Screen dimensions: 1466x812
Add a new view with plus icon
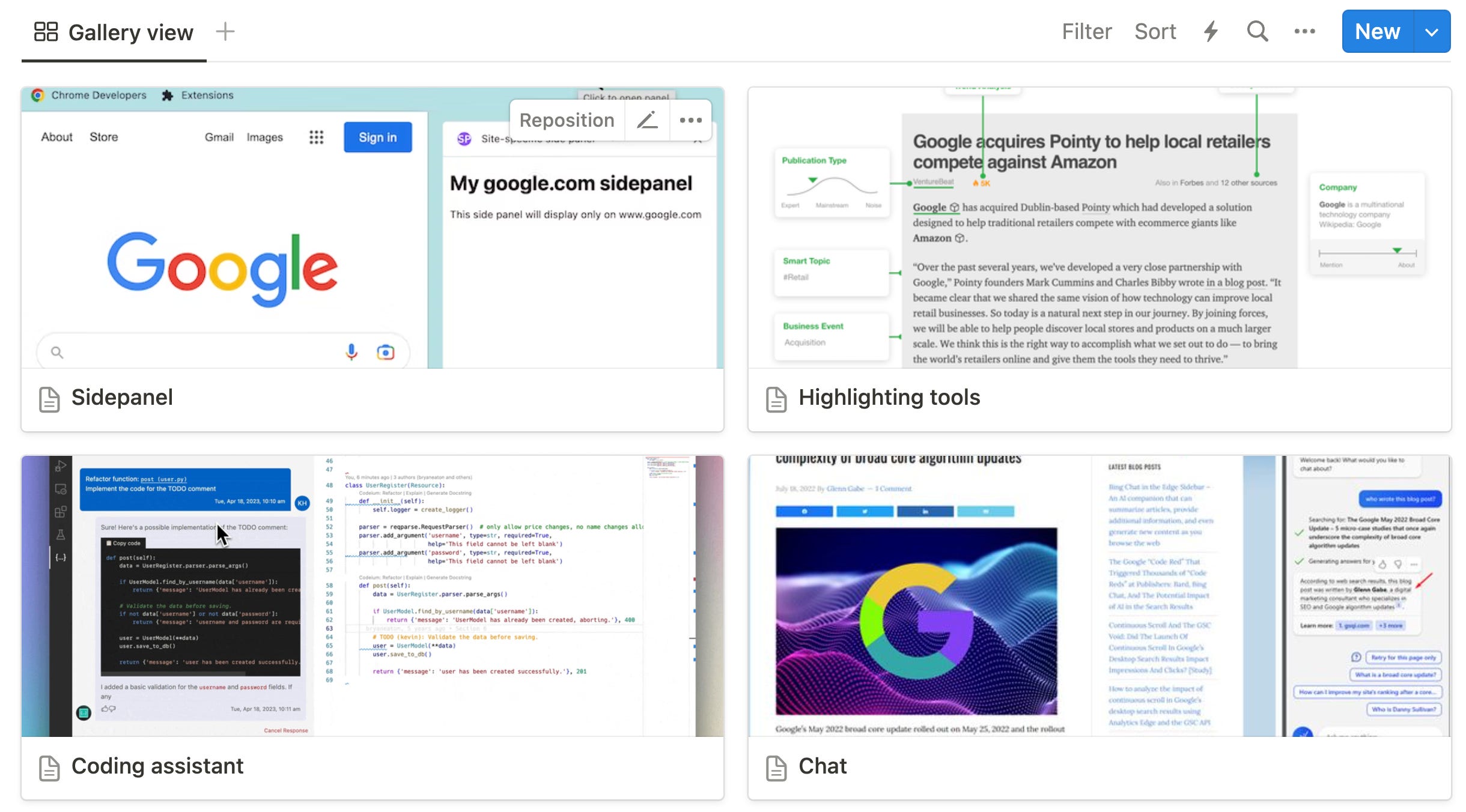(x=225, y=31)
